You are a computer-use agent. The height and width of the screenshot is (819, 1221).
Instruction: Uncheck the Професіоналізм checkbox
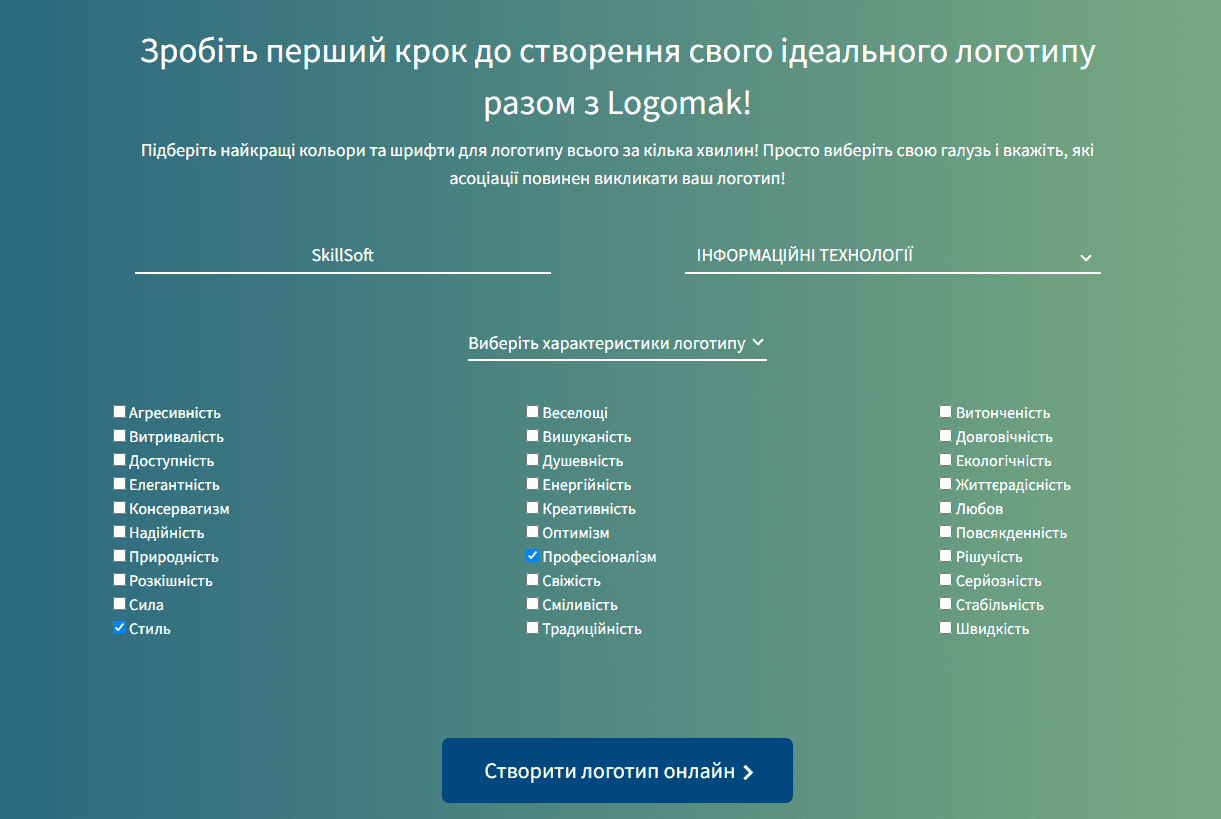532,556
